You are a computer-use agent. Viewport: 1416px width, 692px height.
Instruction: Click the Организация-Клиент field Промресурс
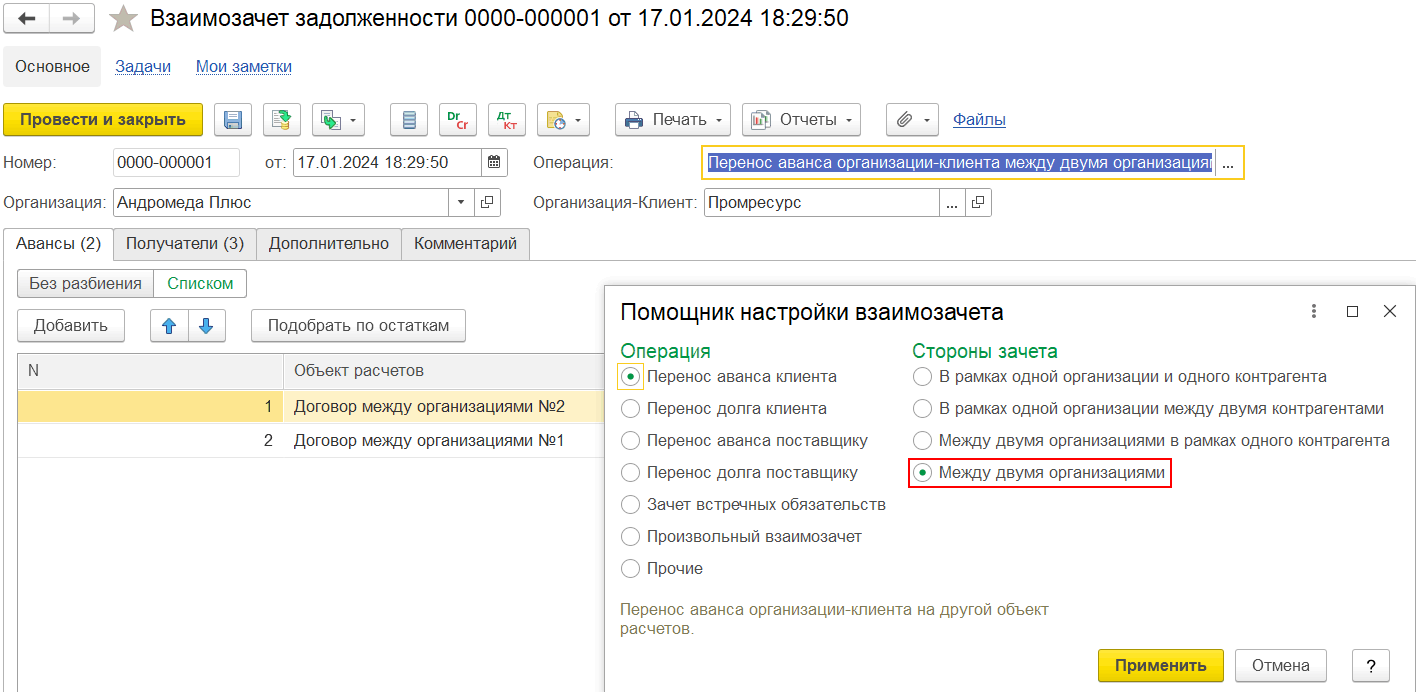pos(821,202)
